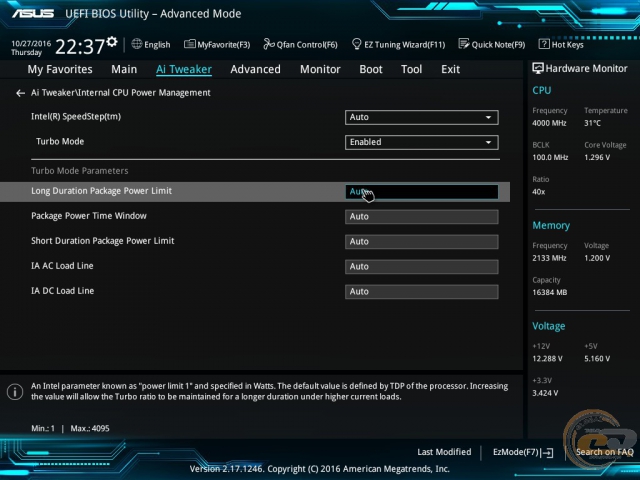This screenshot has height=480, width=640.
Task: Open the Tool tab
Action: (411, 69)
